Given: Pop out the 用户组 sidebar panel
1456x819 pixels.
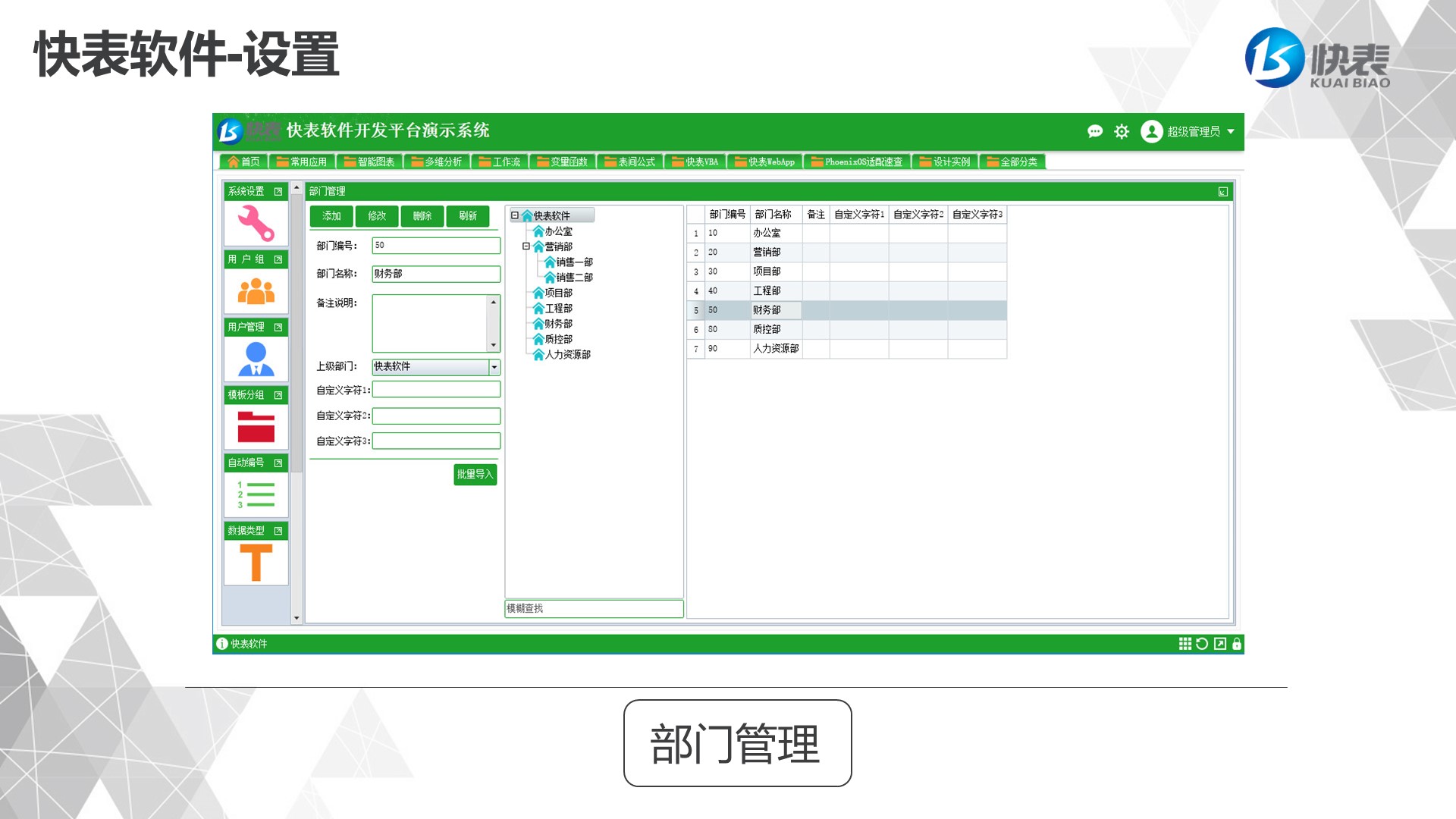Looking at the screenshot, I should (x=278, y=259).
